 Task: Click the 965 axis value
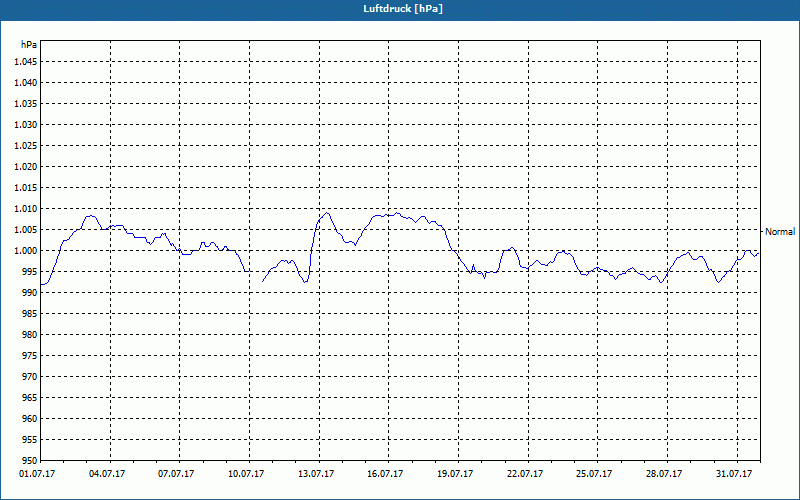click(x=30, y=397)
